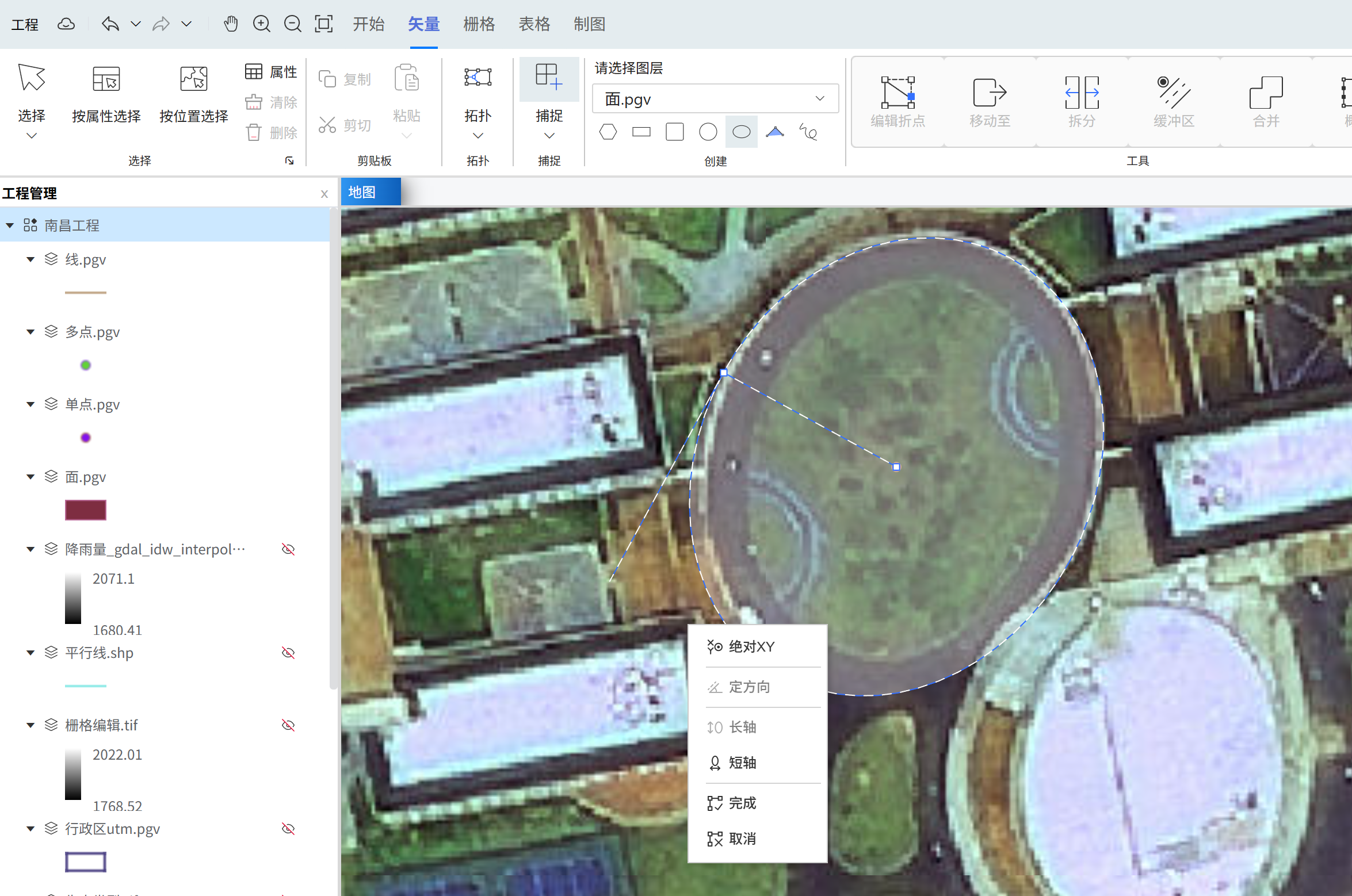Select the polygon creation shape tool

click(x=608, y=132)
